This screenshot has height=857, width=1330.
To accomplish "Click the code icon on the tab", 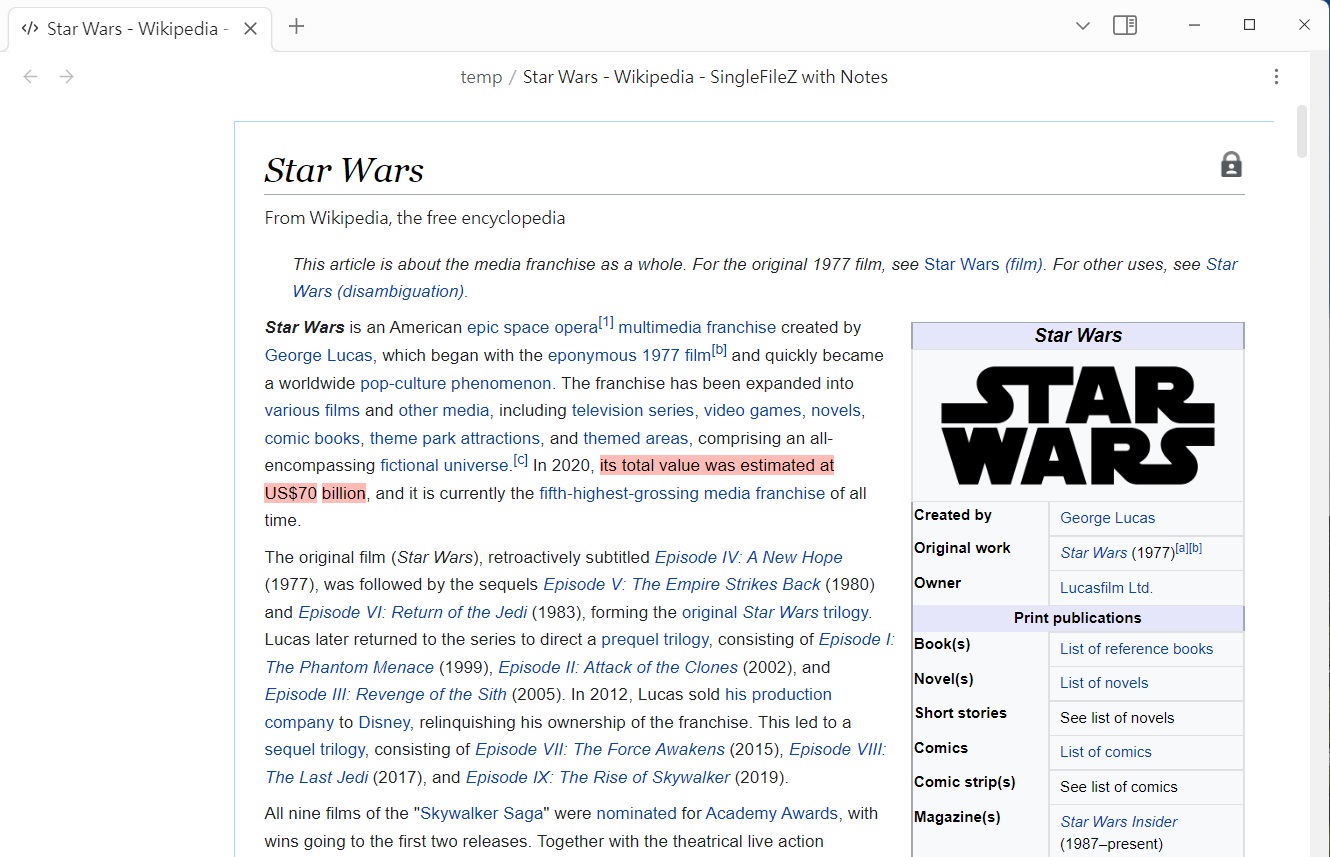I will coord(30,29).
